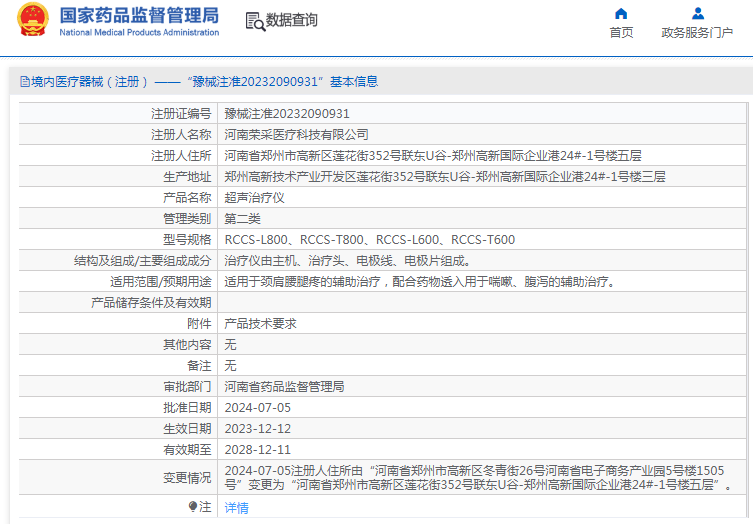Click 变更情况 change description text
Screen dimensions: 753x524
coord(479,477)
